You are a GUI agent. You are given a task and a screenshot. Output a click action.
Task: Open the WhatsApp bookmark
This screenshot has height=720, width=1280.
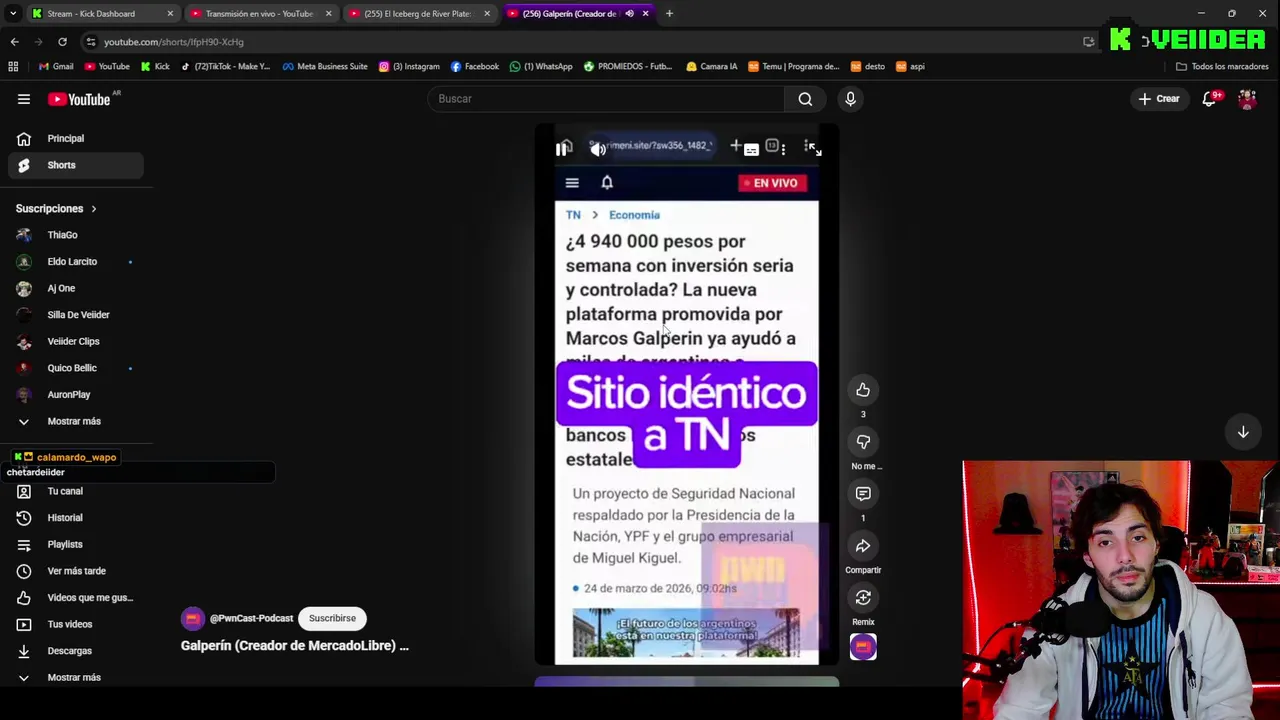tap(541, 67)
